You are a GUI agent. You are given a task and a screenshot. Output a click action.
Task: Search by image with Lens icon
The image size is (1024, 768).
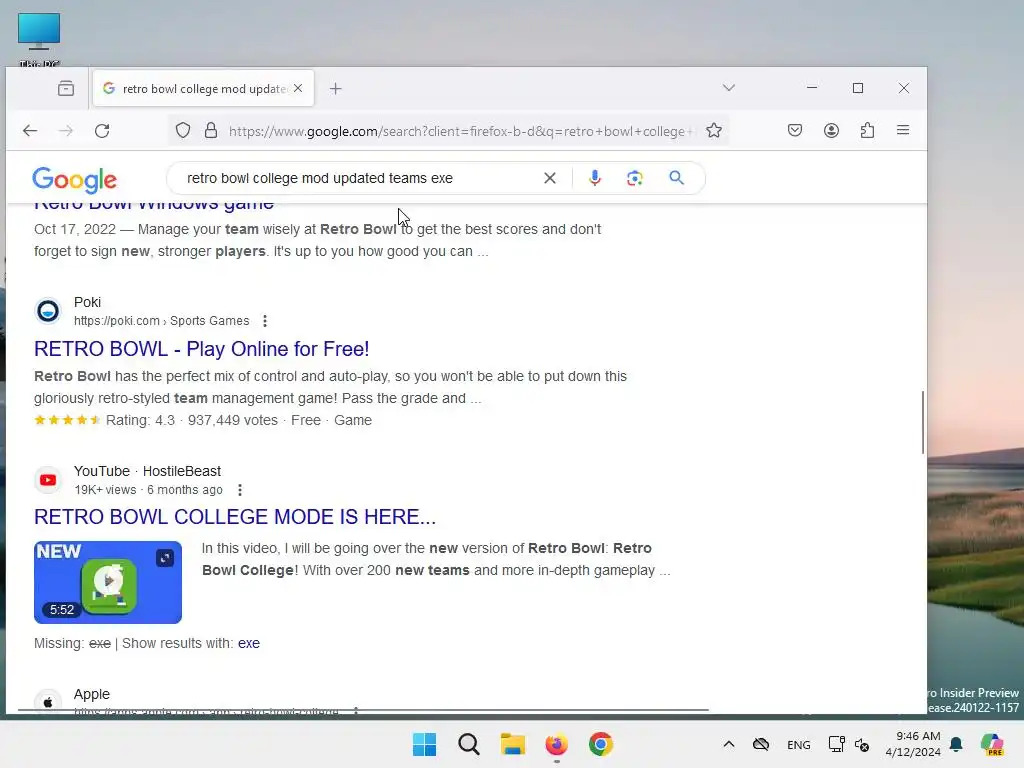635,178
